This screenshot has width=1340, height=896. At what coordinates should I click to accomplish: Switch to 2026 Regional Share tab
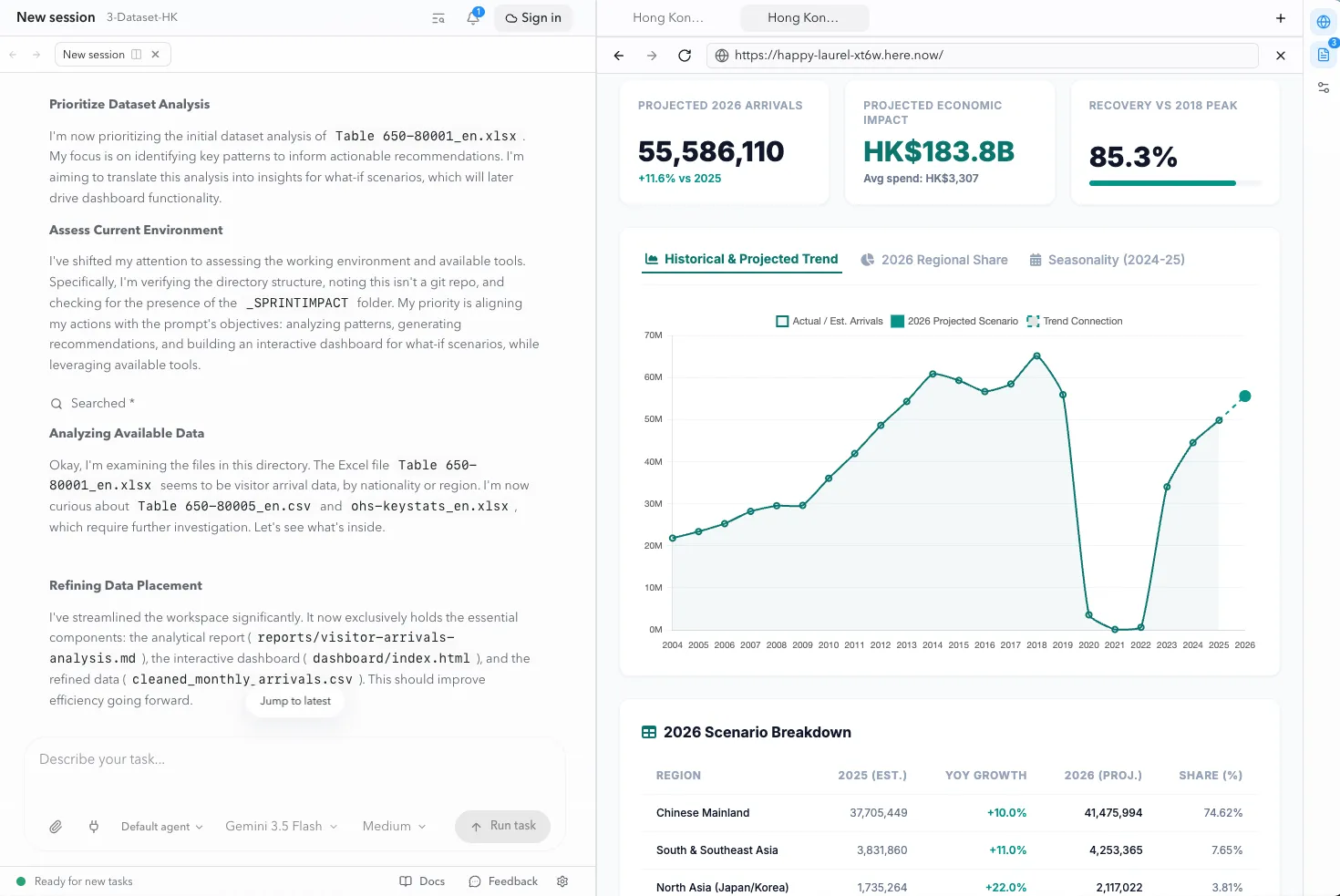934,260
